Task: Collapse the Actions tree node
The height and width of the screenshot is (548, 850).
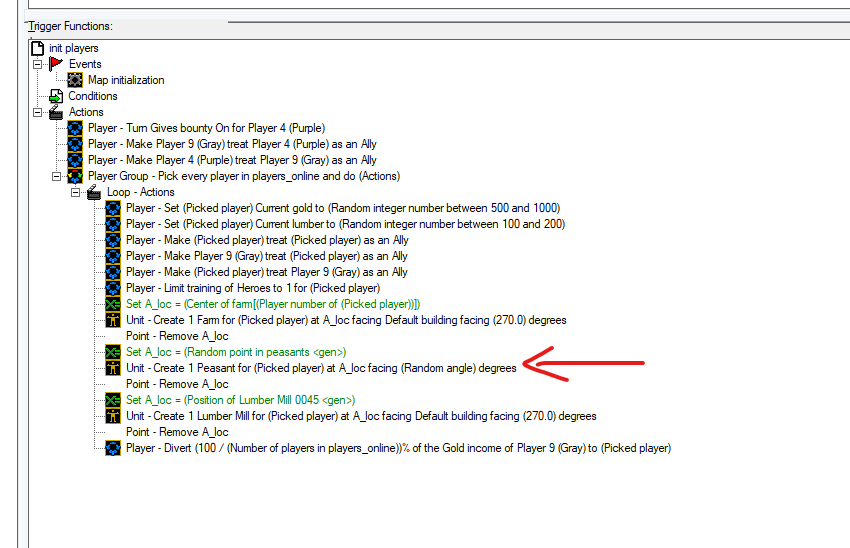Action: pos(37,112)
